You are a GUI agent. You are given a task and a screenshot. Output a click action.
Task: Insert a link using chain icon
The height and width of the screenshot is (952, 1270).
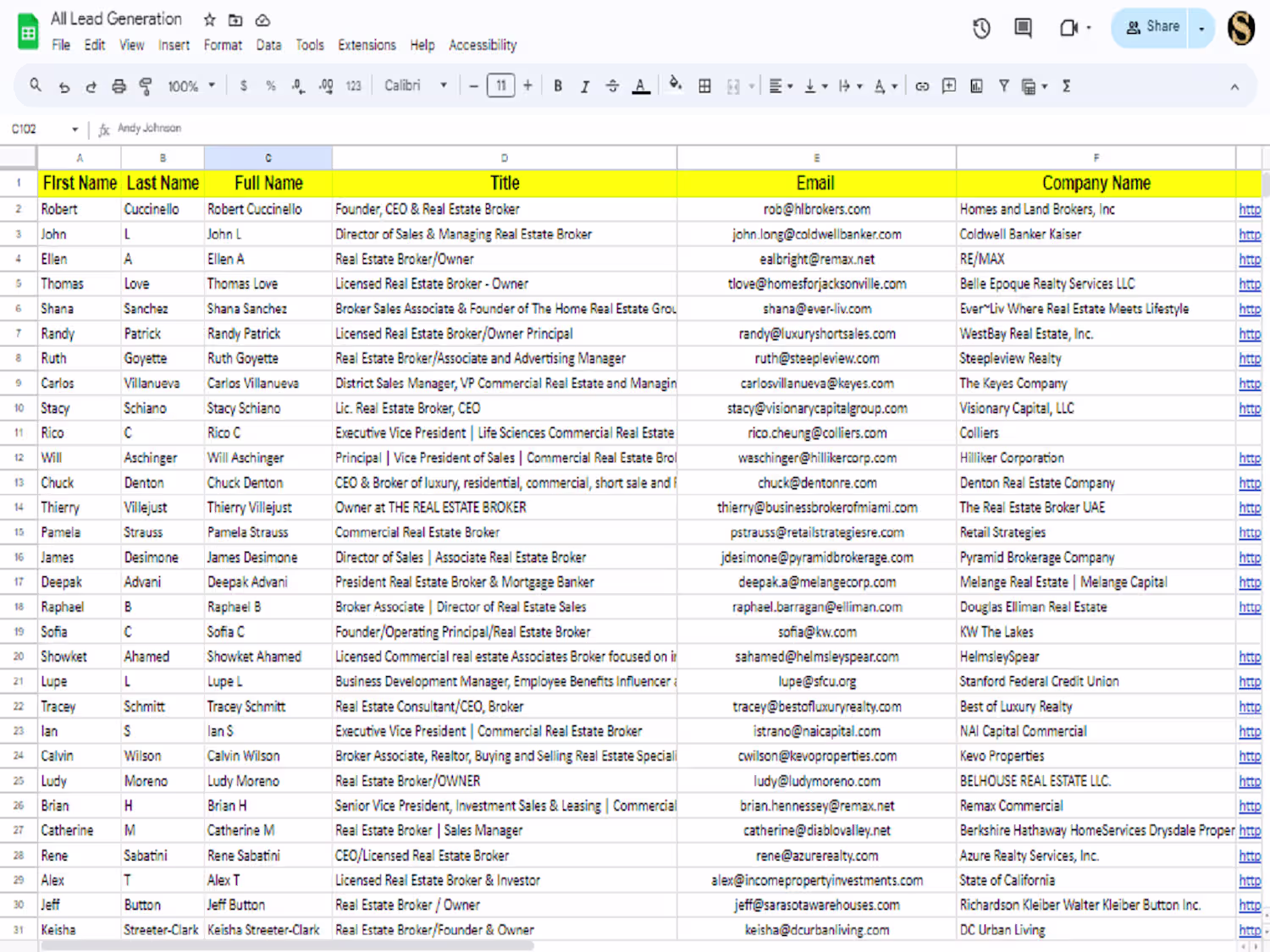pyautogui.click(x=922, y=85)
